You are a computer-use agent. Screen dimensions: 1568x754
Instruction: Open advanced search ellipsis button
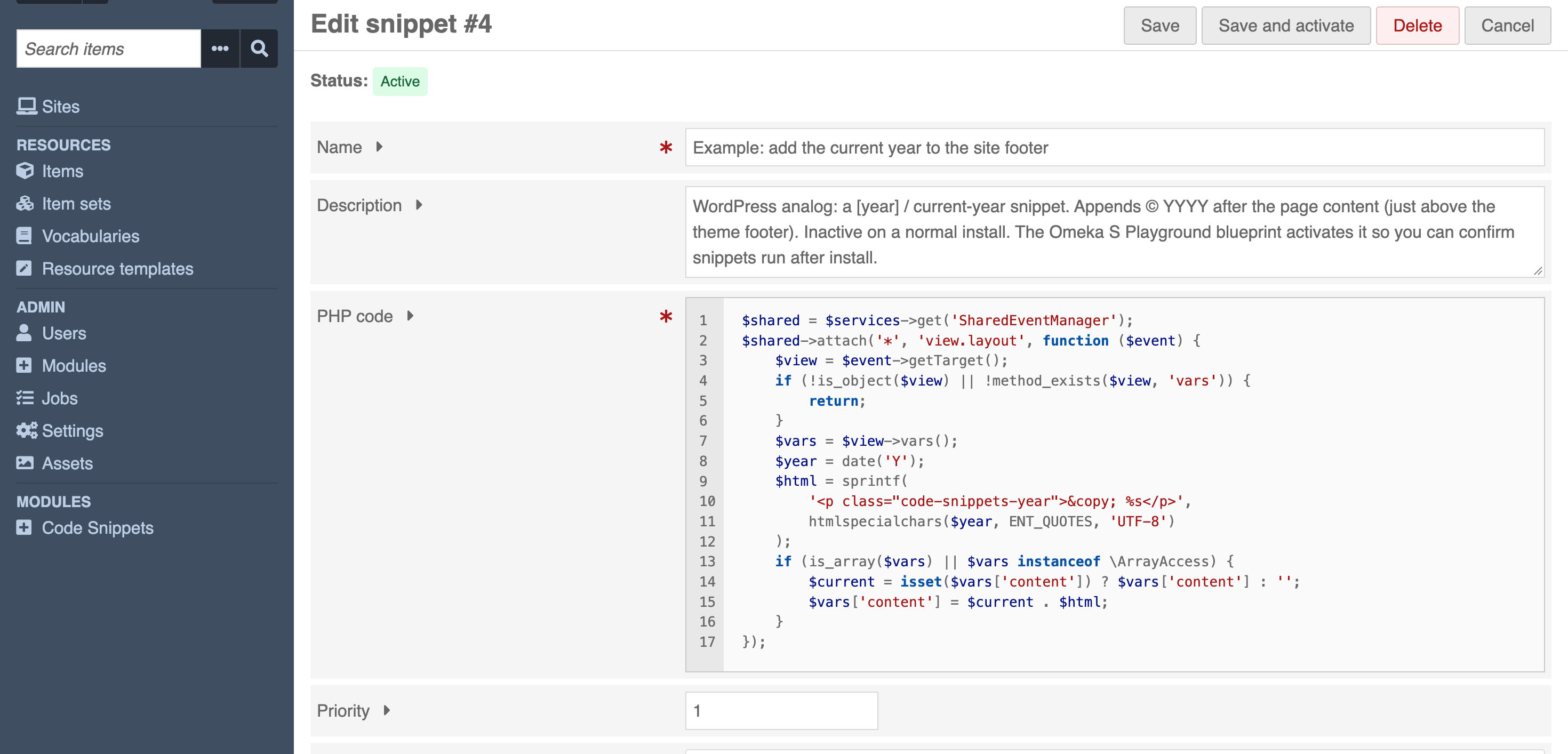tap(220, 49)
